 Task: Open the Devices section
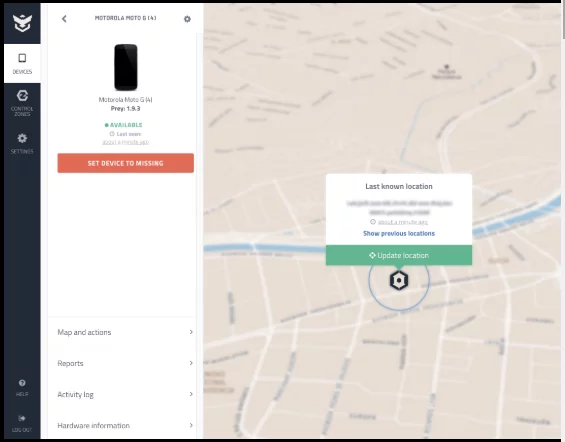pyautogui.click(x=22, y=64)
